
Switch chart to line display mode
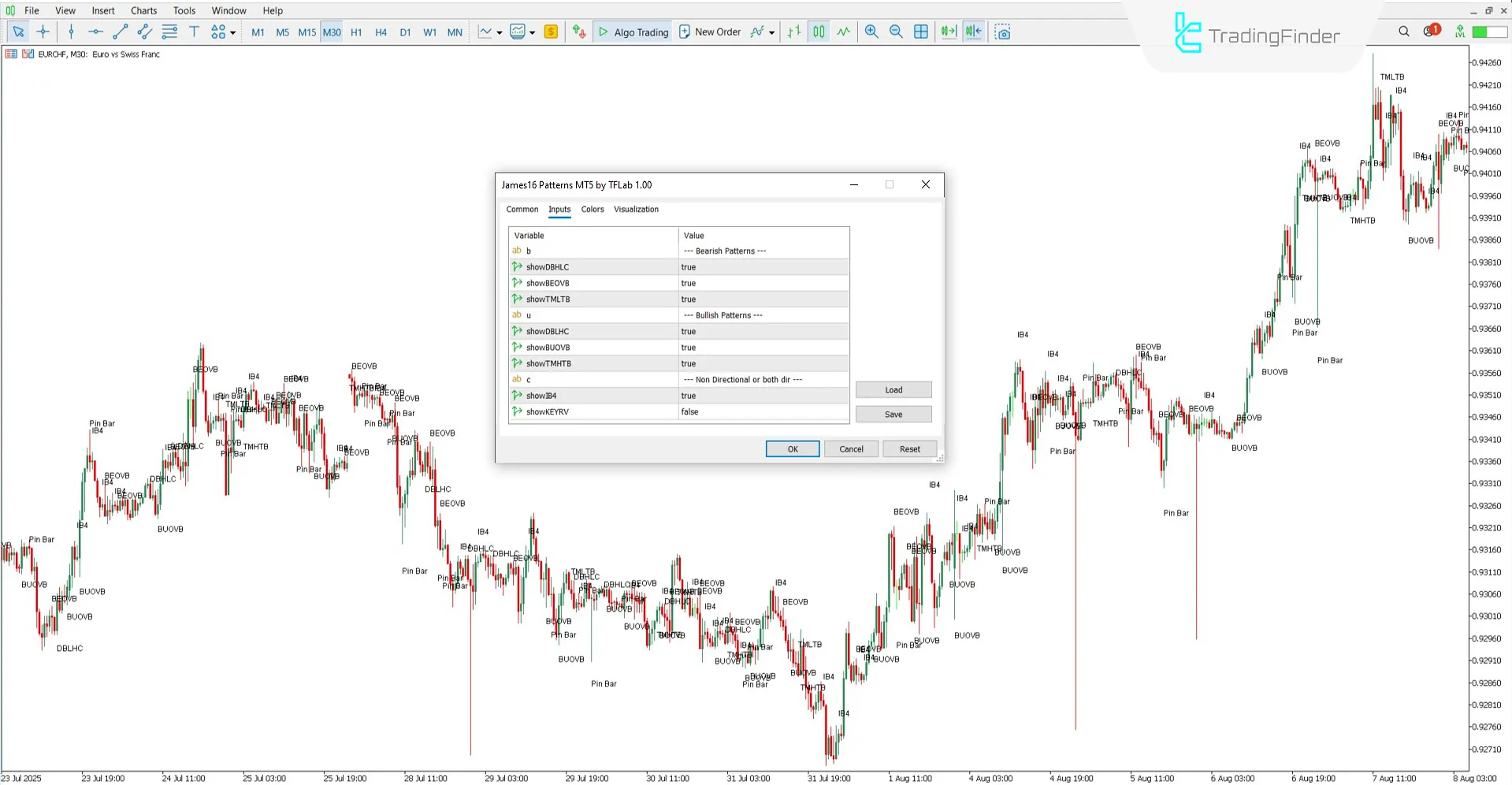point(843,32)
